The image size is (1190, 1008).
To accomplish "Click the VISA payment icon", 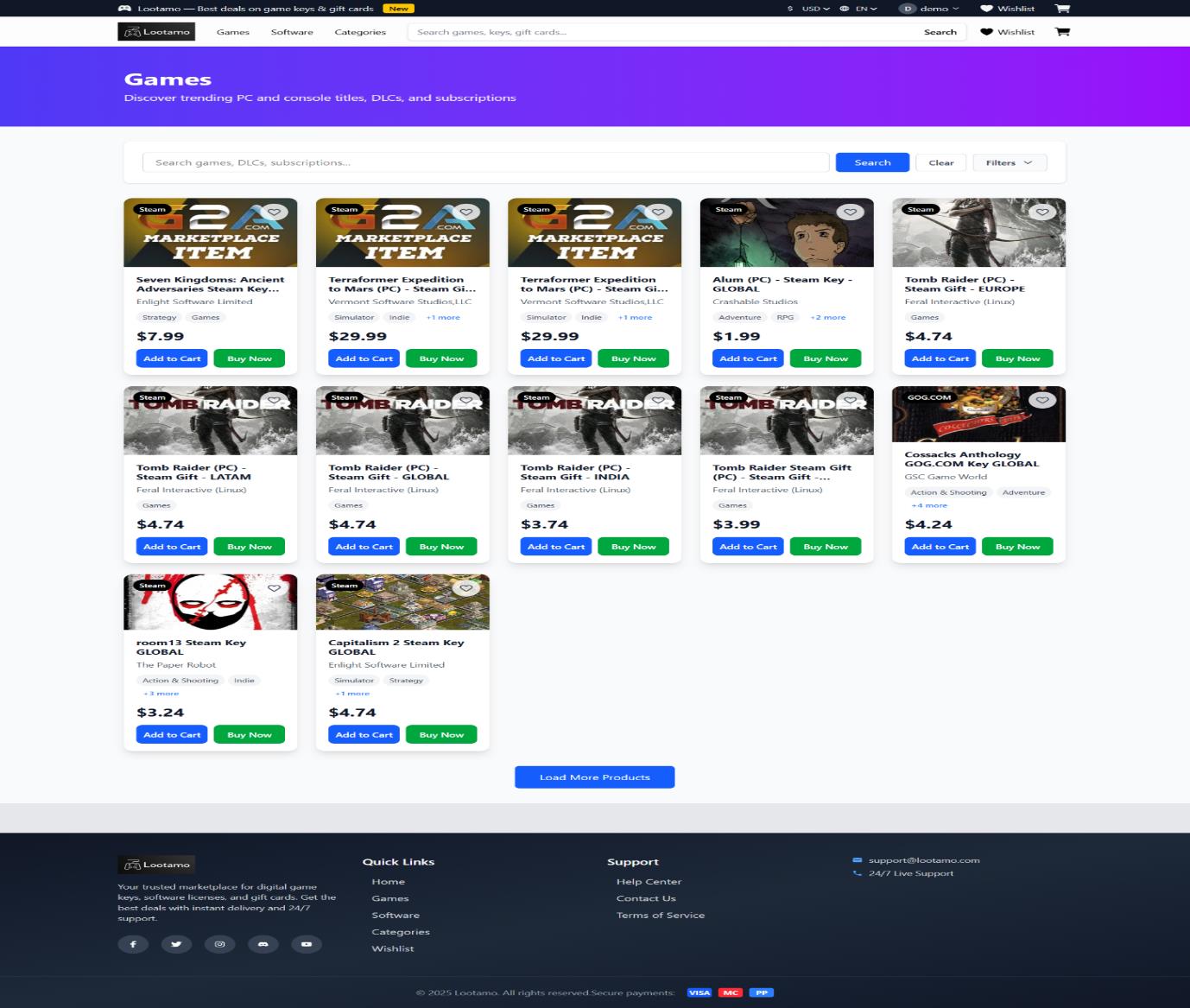I will point(699,992).
